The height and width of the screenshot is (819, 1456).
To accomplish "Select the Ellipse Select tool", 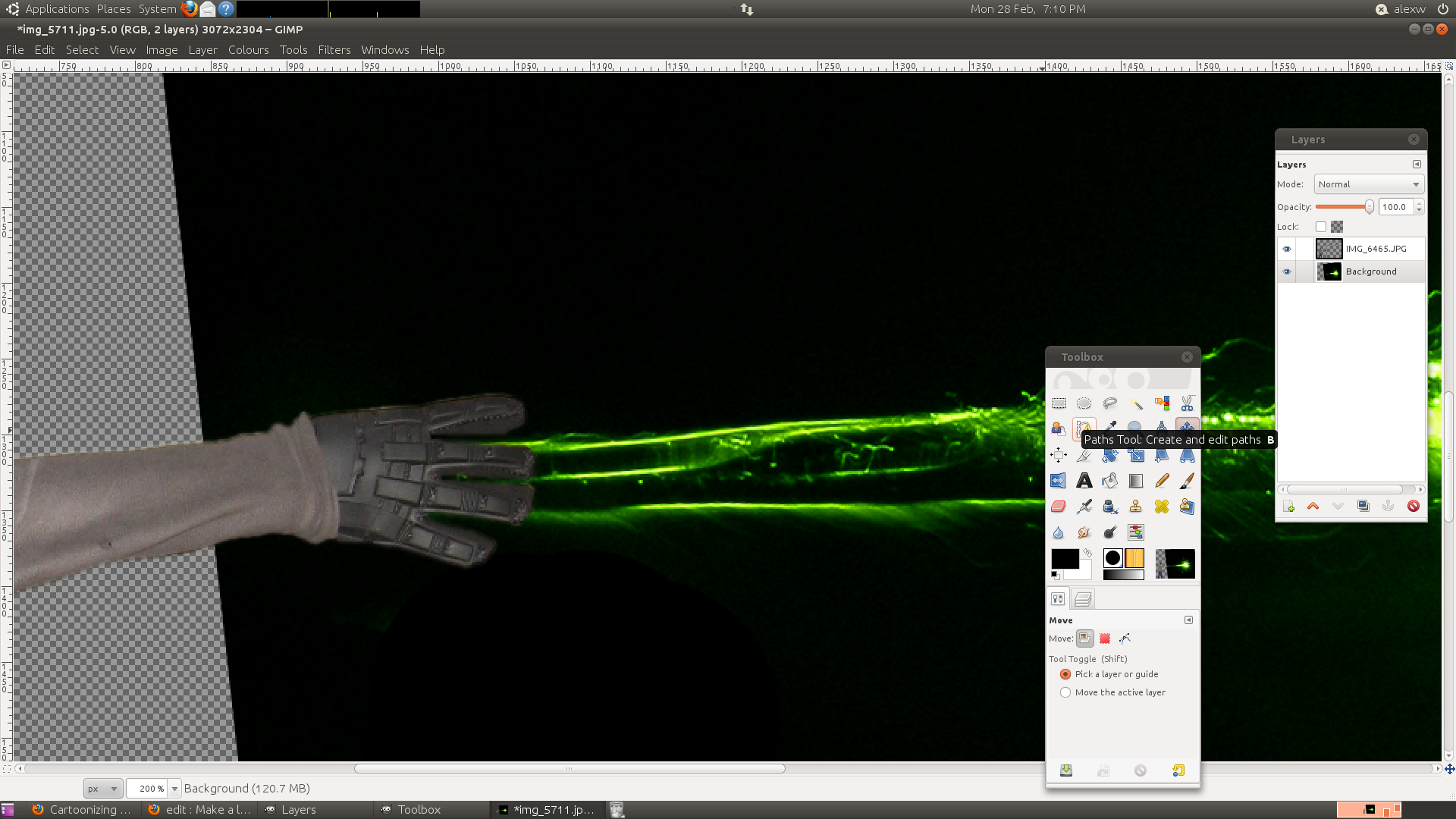I will (1084, 403).
